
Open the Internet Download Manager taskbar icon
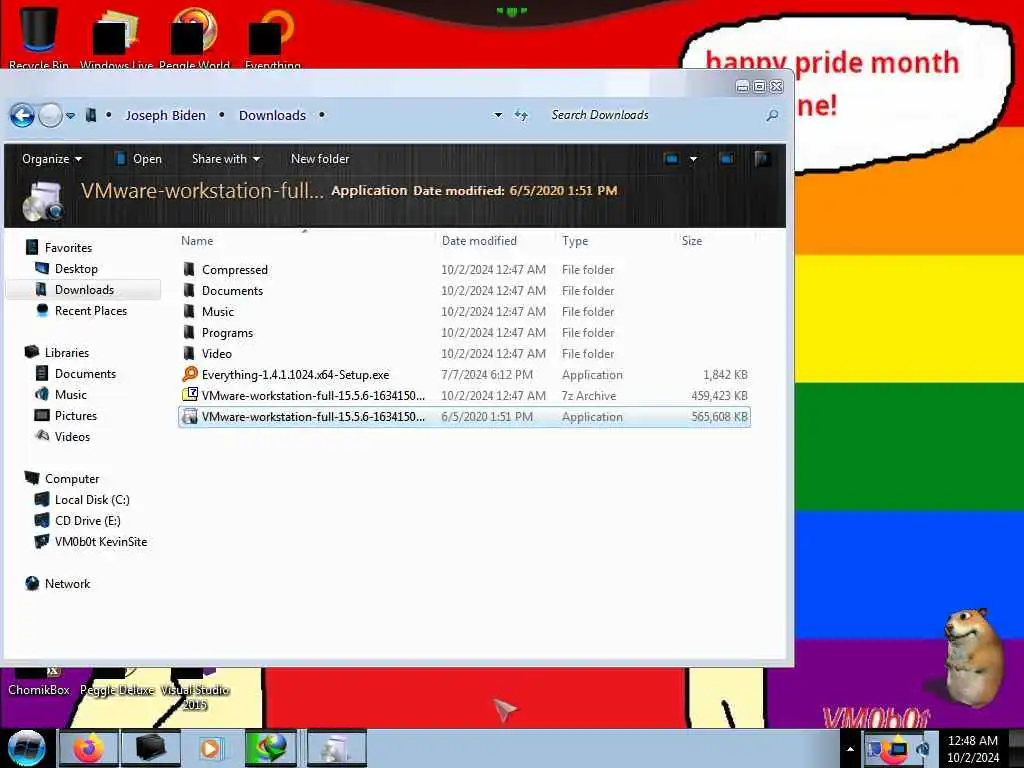point(270,748)
